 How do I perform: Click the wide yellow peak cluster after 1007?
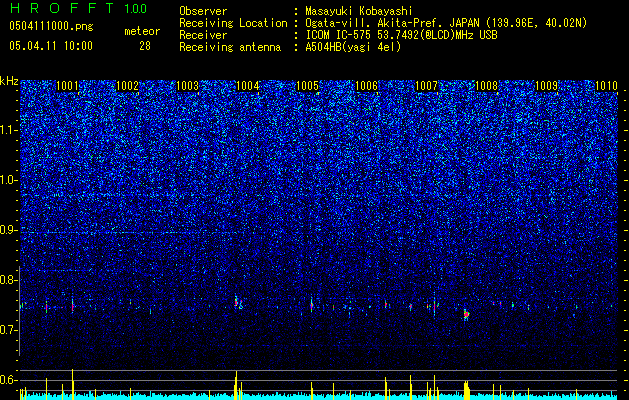click(x=467, y=390)
